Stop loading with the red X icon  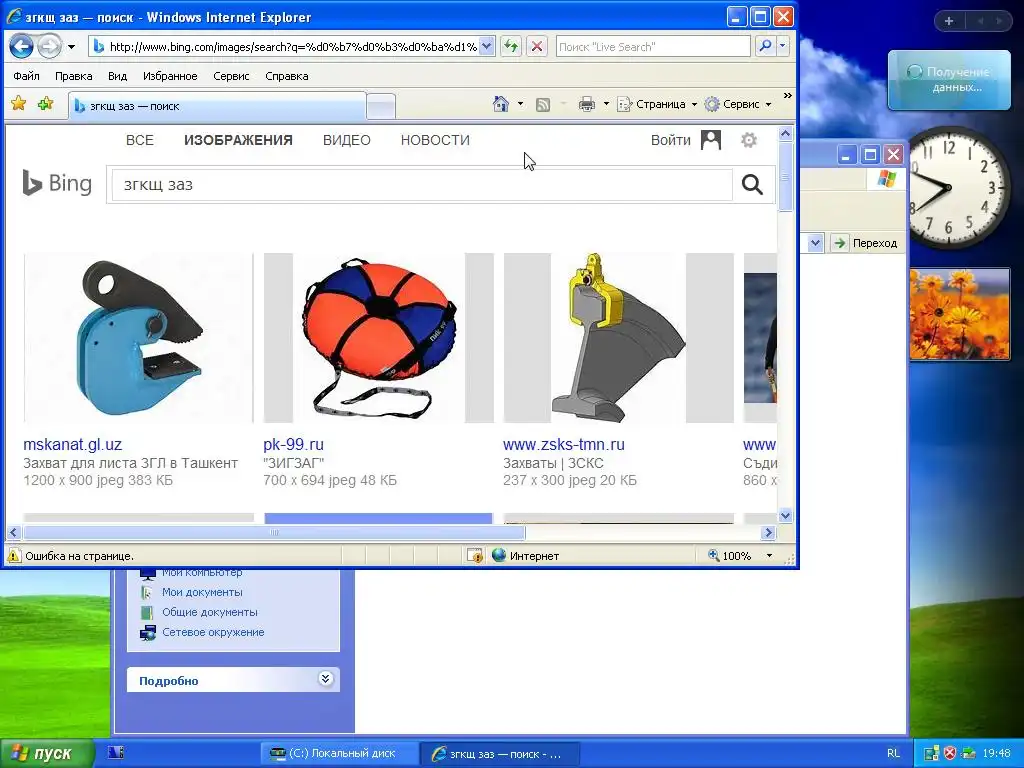point(537,46)
